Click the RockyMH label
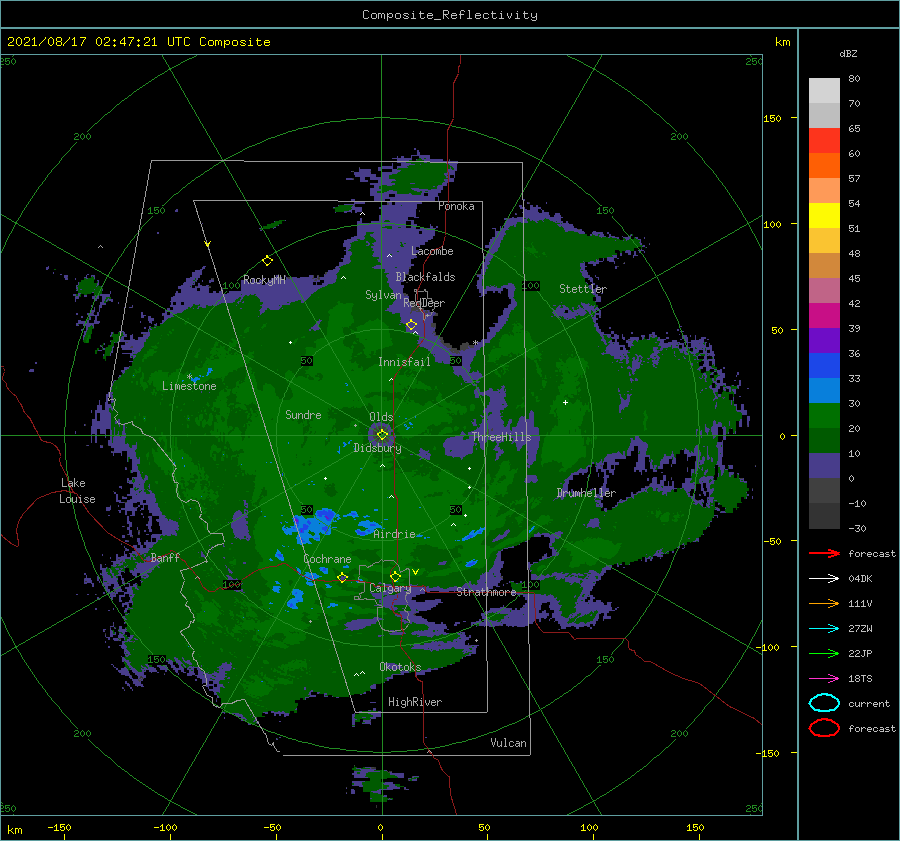 pos(264,280)
